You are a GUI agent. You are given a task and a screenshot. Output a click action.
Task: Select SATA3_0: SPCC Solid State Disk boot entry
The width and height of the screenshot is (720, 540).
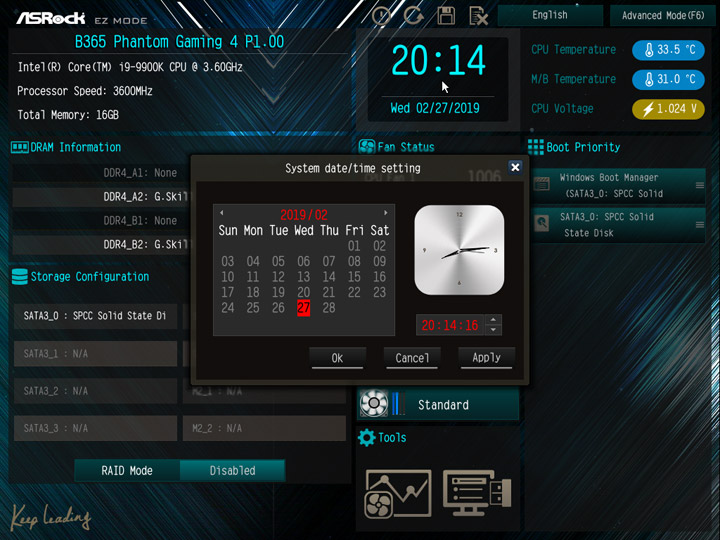click(619, 225)
